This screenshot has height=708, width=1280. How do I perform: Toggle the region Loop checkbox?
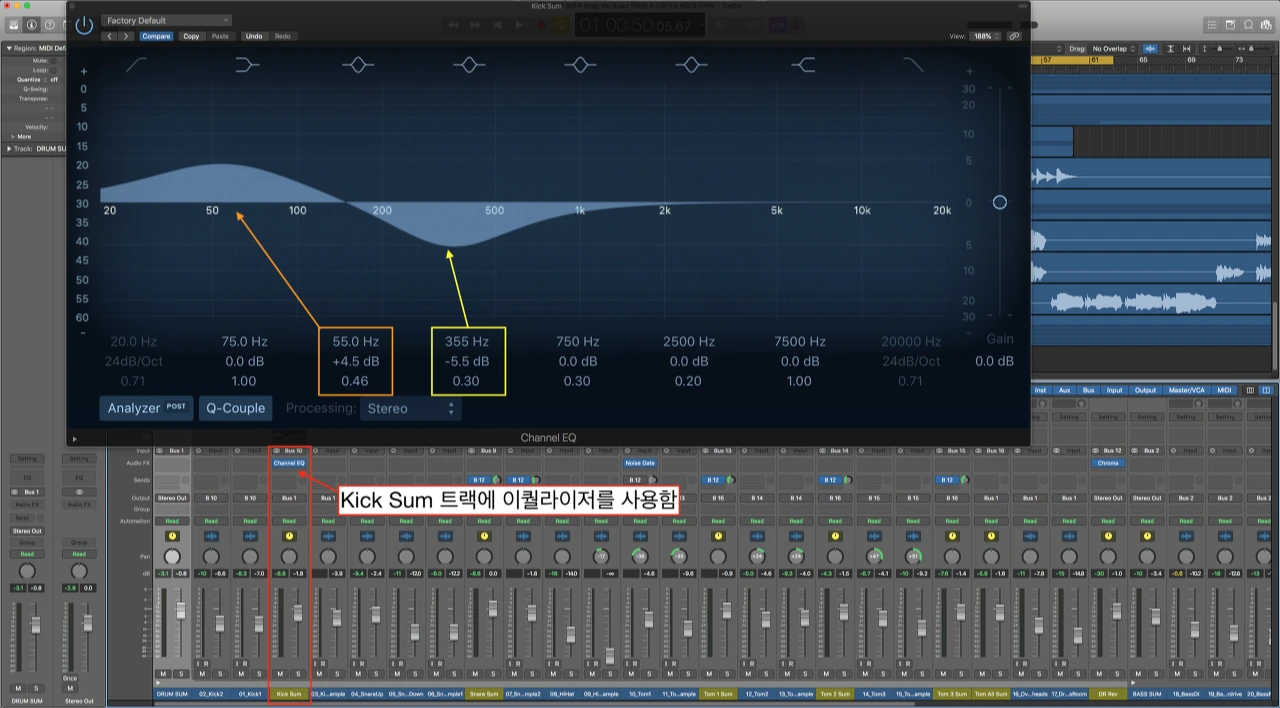[x=55, y=70]
